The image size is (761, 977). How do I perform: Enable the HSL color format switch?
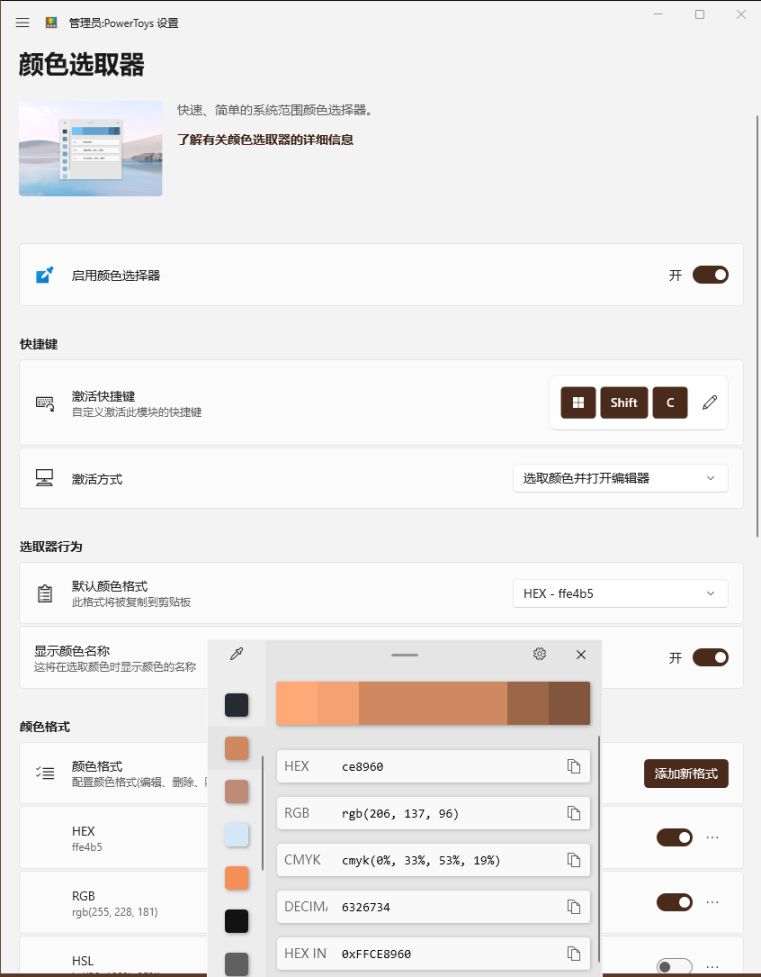(x=674, y=966)
